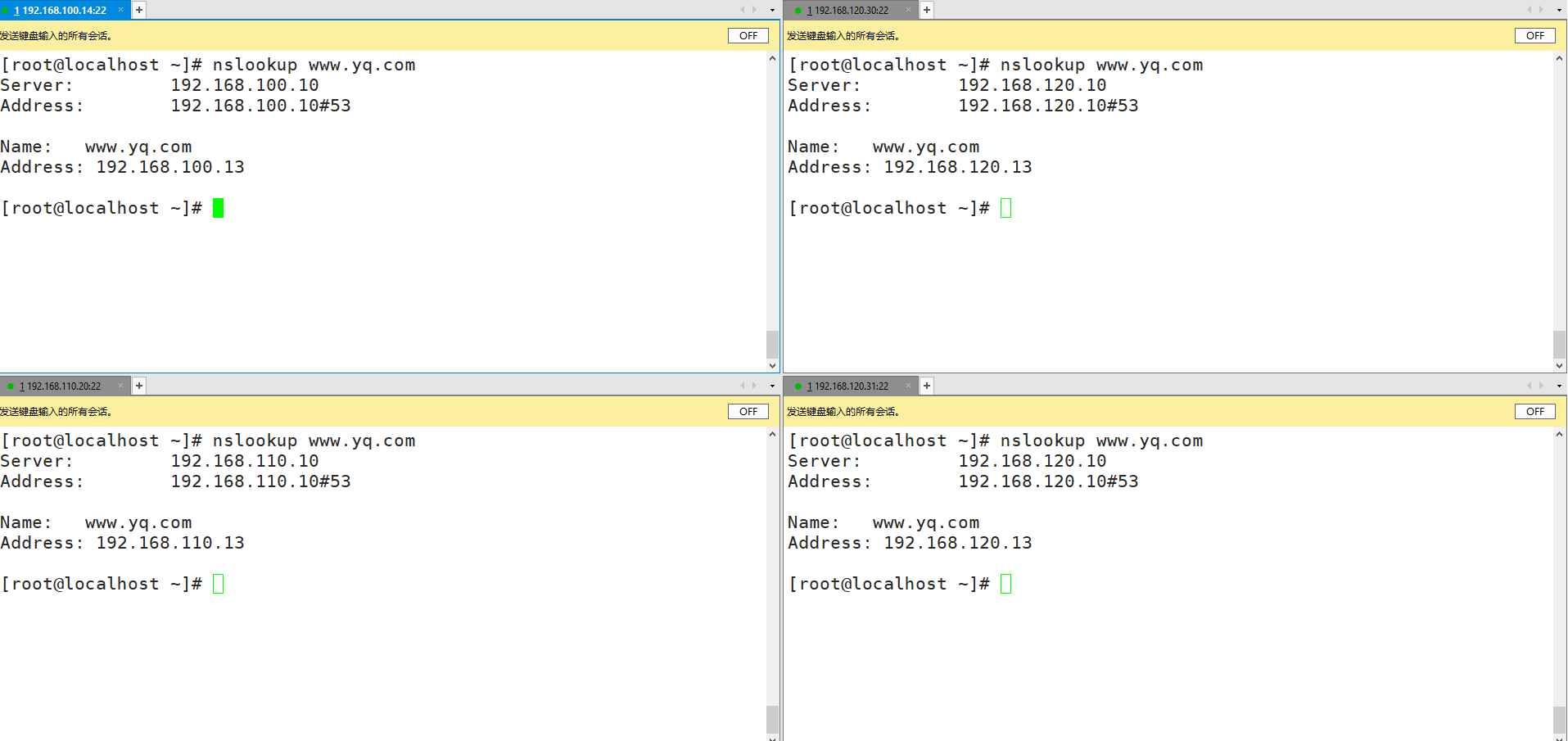Open new tab in 192.168.100.14 pane
This screenshot has width=1568, height=741.
(139, 10)
